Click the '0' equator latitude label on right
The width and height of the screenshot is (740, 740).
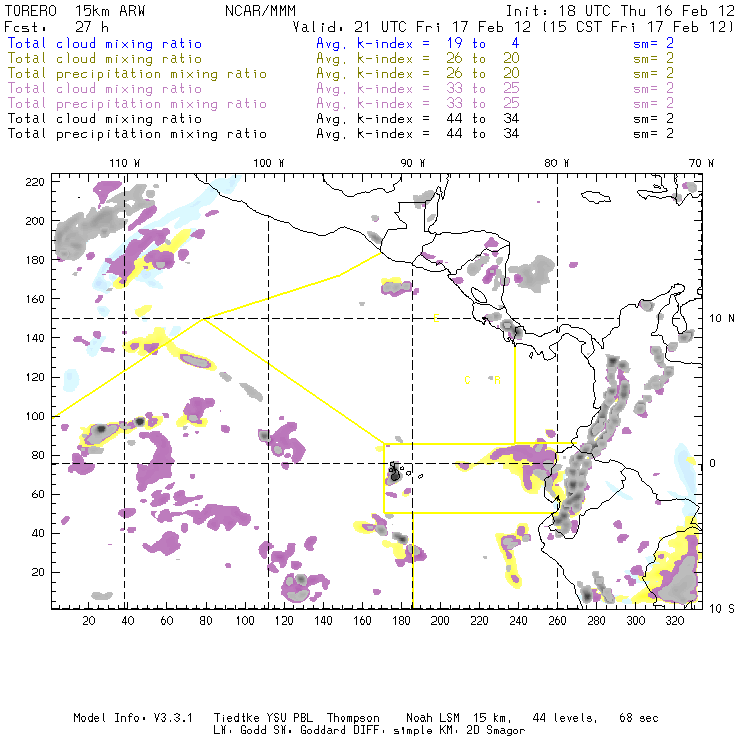pos(712,463)
